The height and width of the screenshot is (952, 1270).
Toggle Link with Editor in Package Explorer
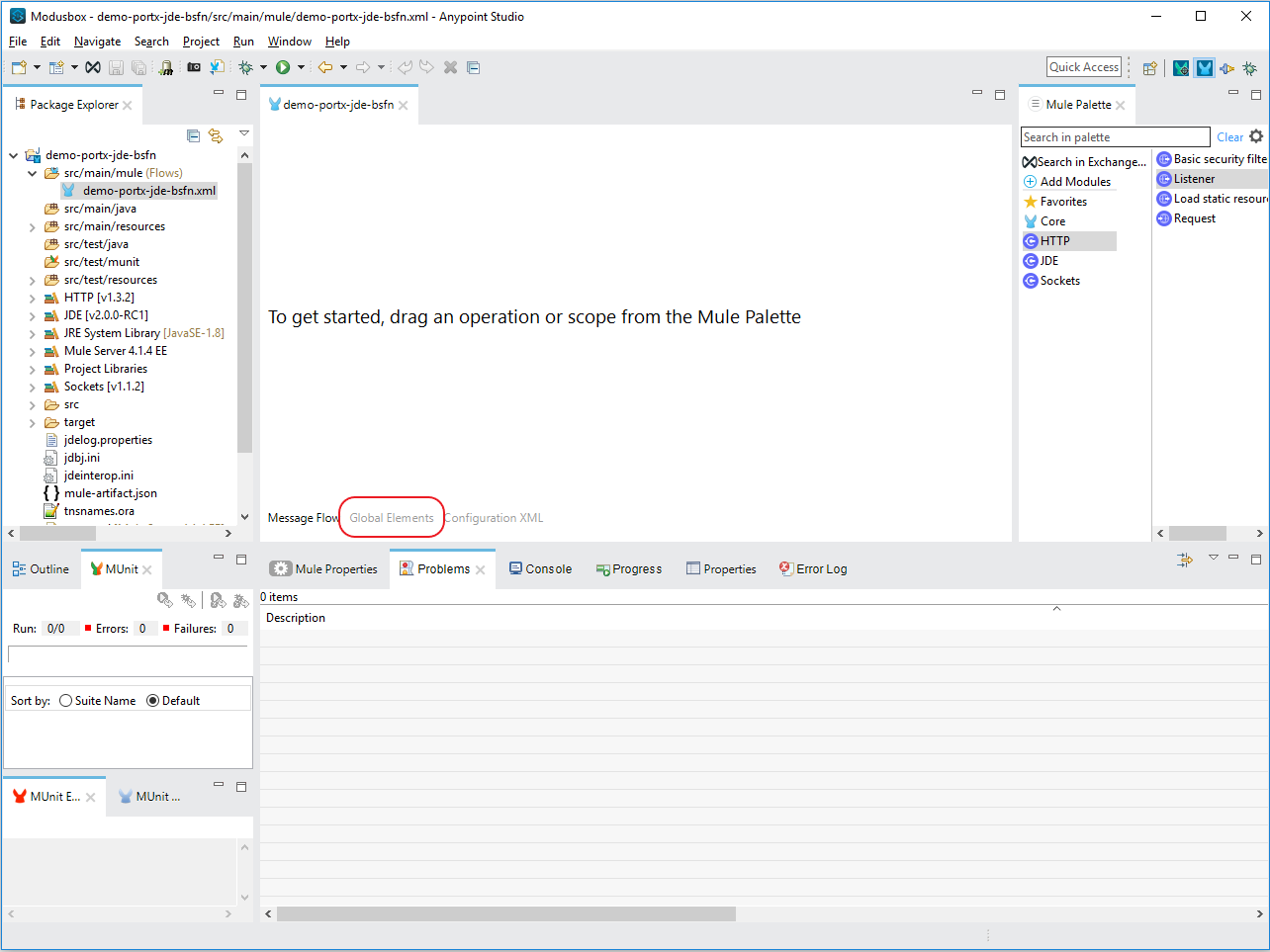(216, 135)
